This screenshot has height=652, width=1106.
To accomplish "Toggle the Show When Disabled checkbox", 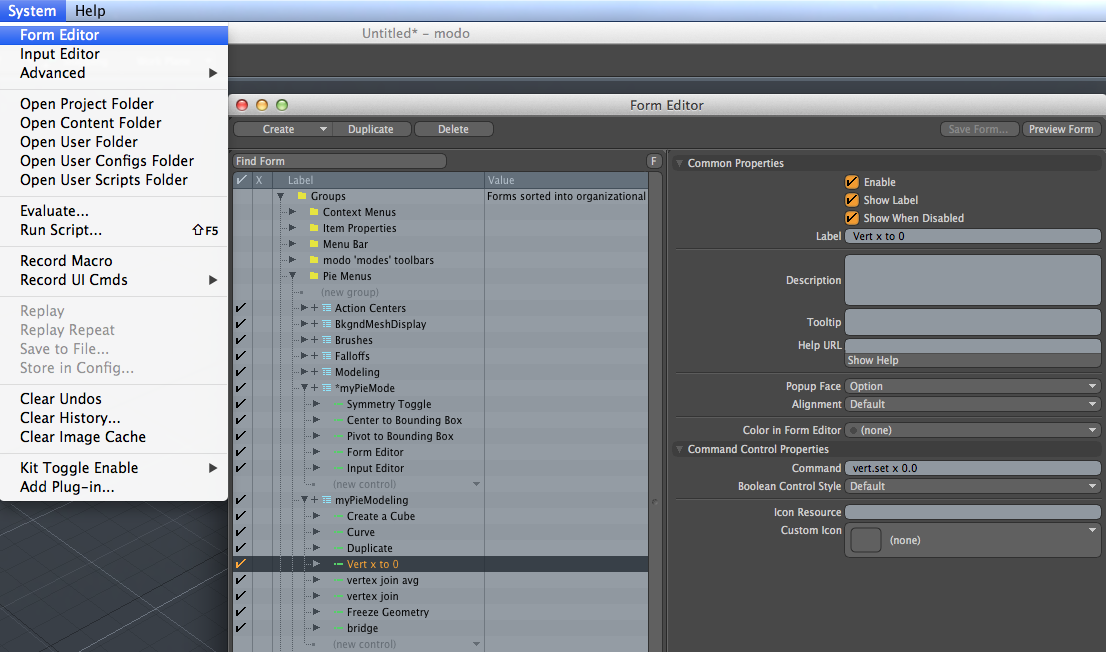I will [x=852, y=218].
